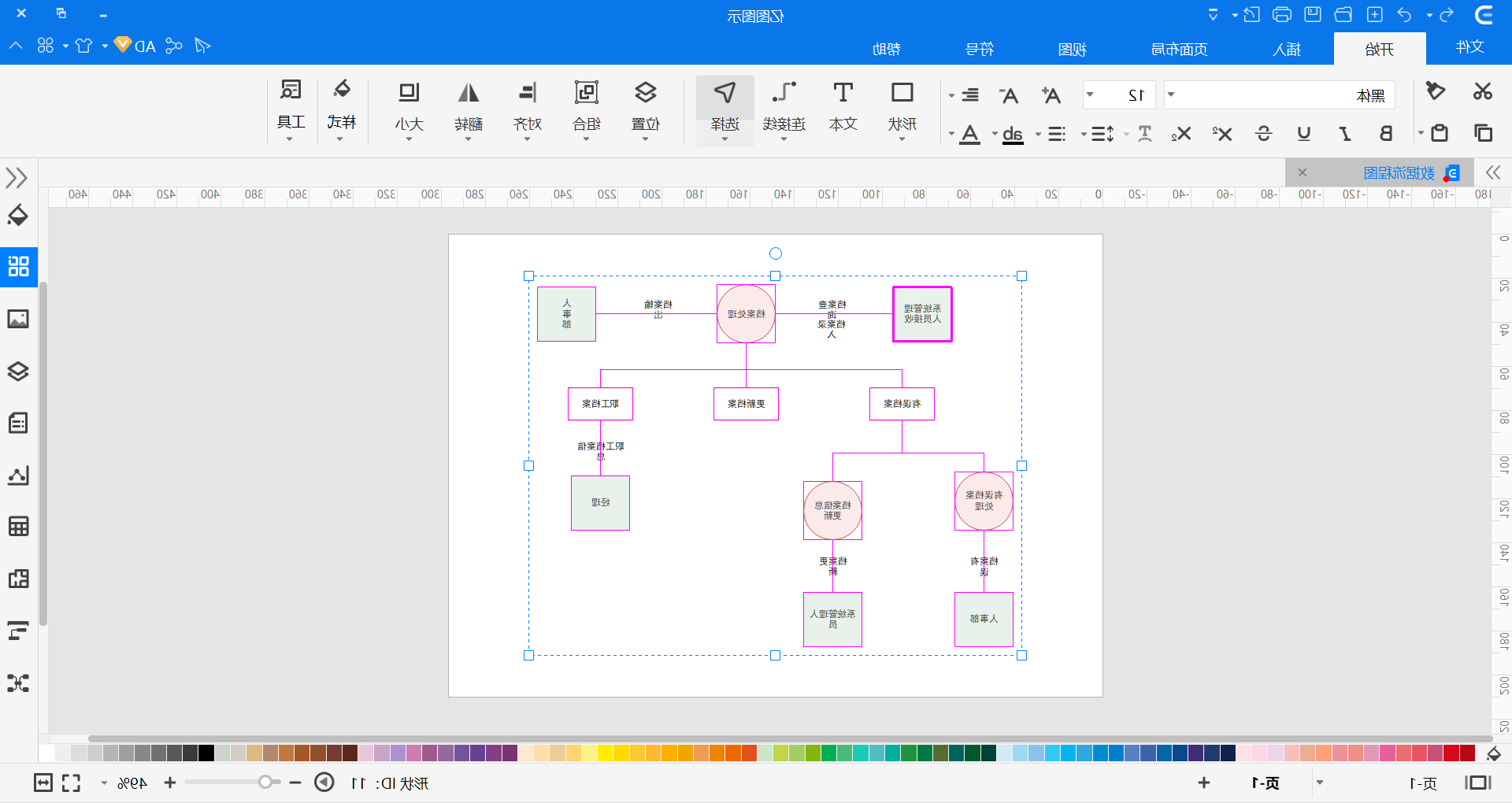
Task: Open the font color dropdown arrow
Action: click(x=951, y=134)
